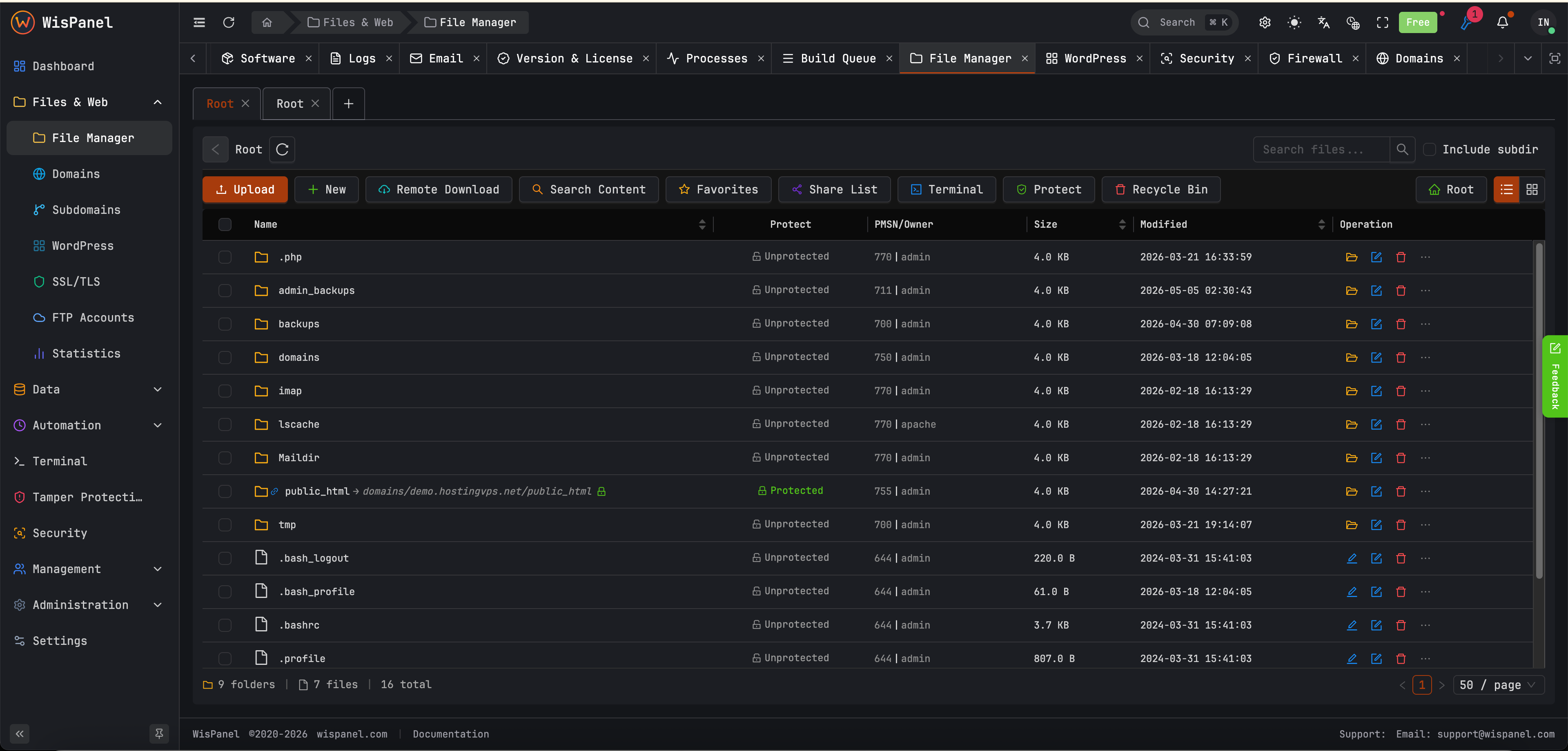Collapse the sidebar with double-chevron icon
The height and width of the screenshot is (751, 1568).
tap(20, 734)
